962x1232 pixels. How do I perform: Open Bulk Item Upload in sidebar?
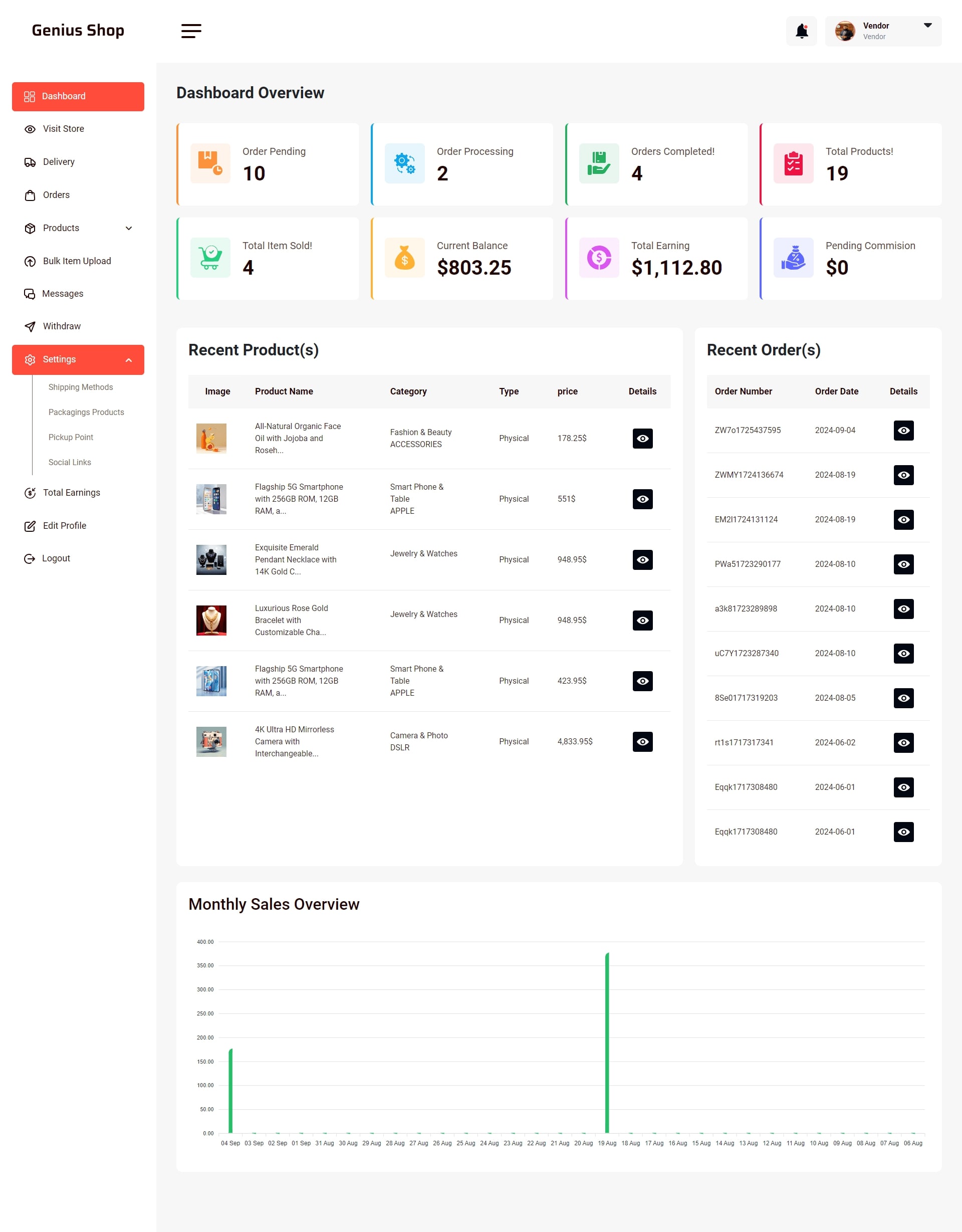coord(77,261)
